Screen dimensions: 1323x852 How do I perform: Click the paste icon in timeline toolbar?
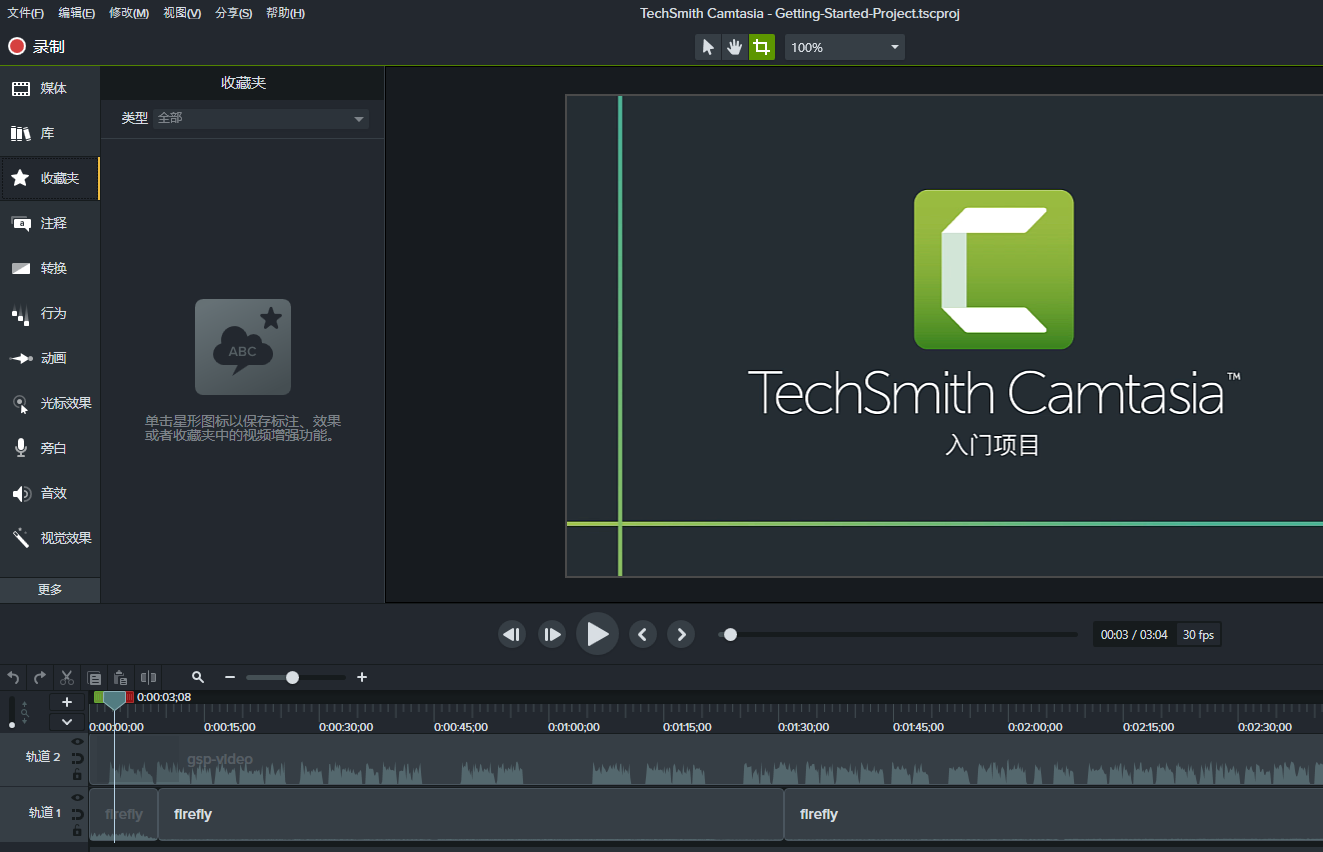[121, 677]
